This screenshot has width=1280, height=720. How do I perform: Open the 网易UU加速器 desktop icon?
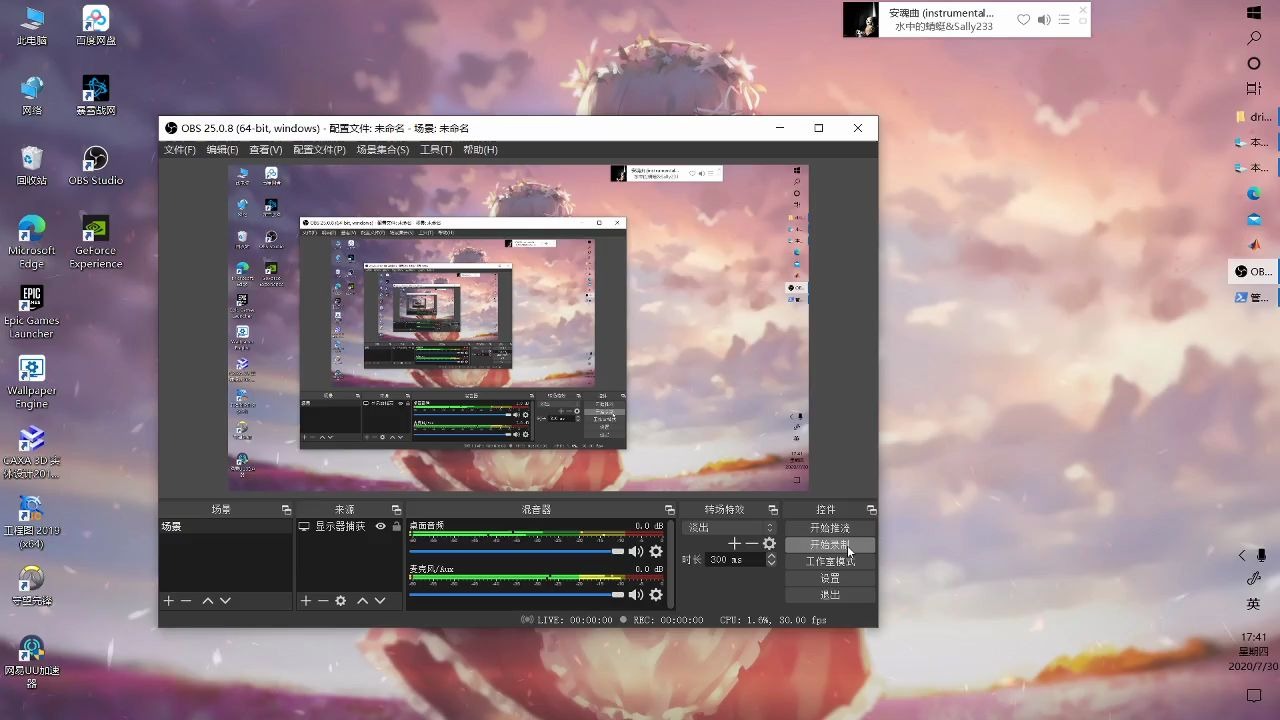pos(32,662)
